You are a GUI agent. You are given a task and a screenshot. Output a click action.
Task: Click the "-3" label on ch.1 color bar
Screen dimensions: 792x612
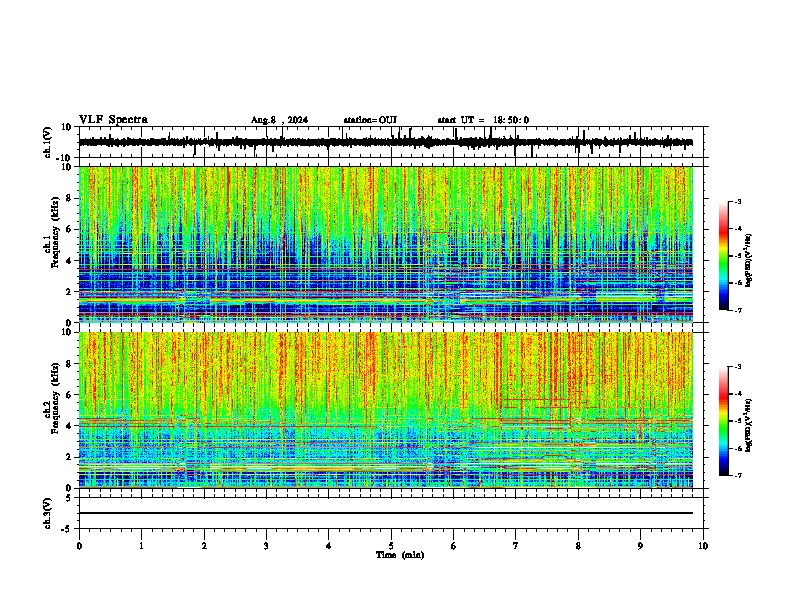[x=738, y=201]
